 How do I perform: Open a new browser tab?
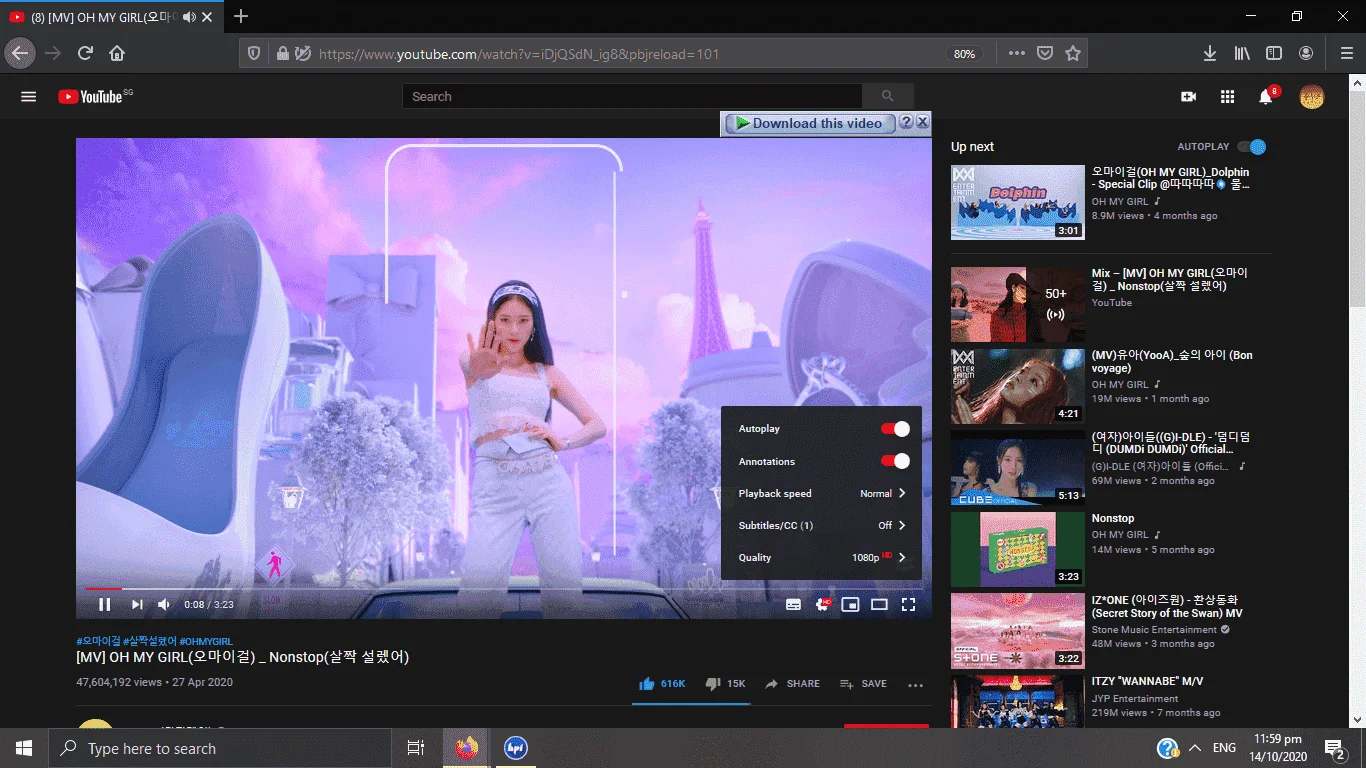(241, 16)
